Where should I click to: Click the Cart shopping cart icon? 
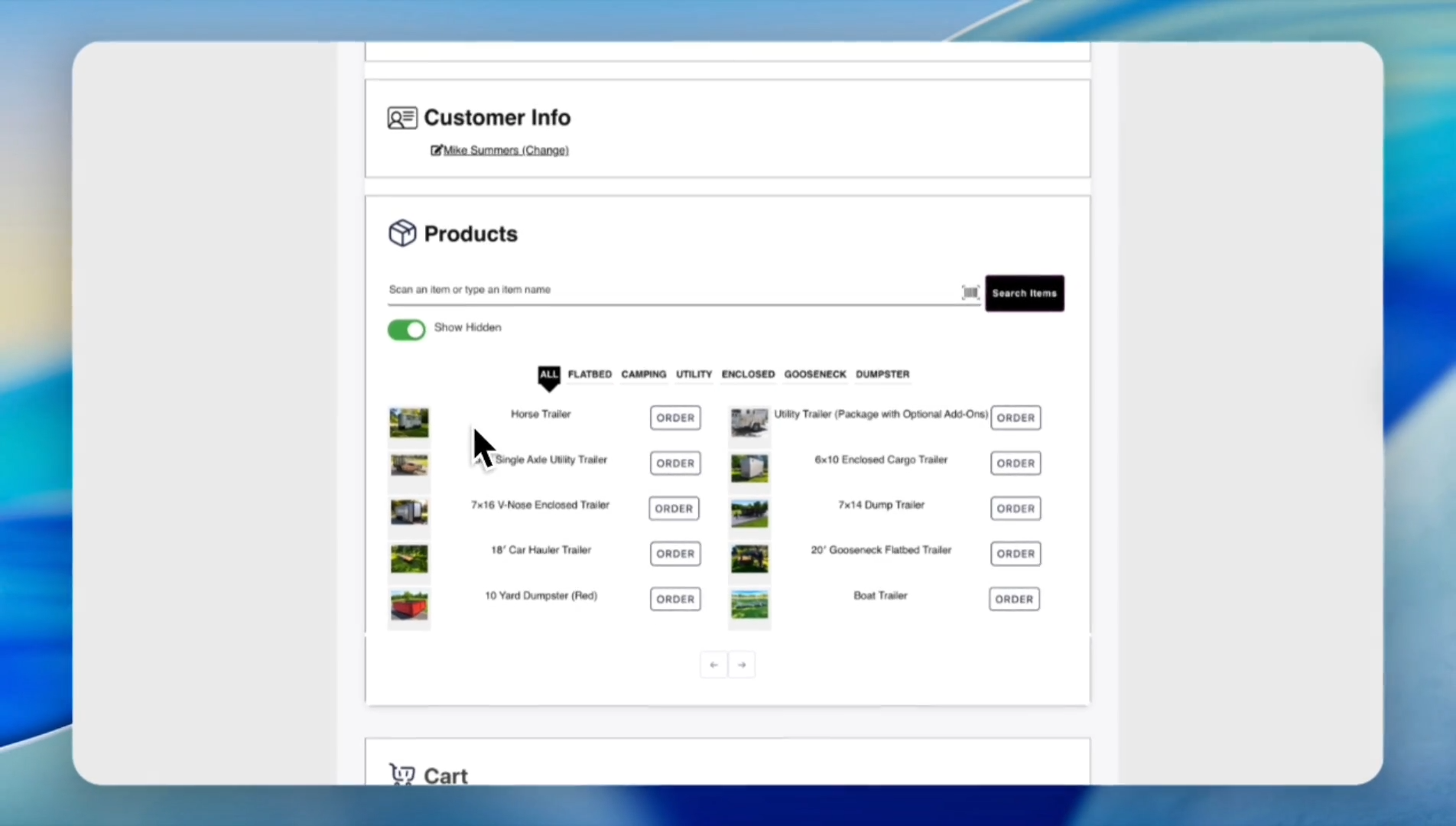[401, 774]
